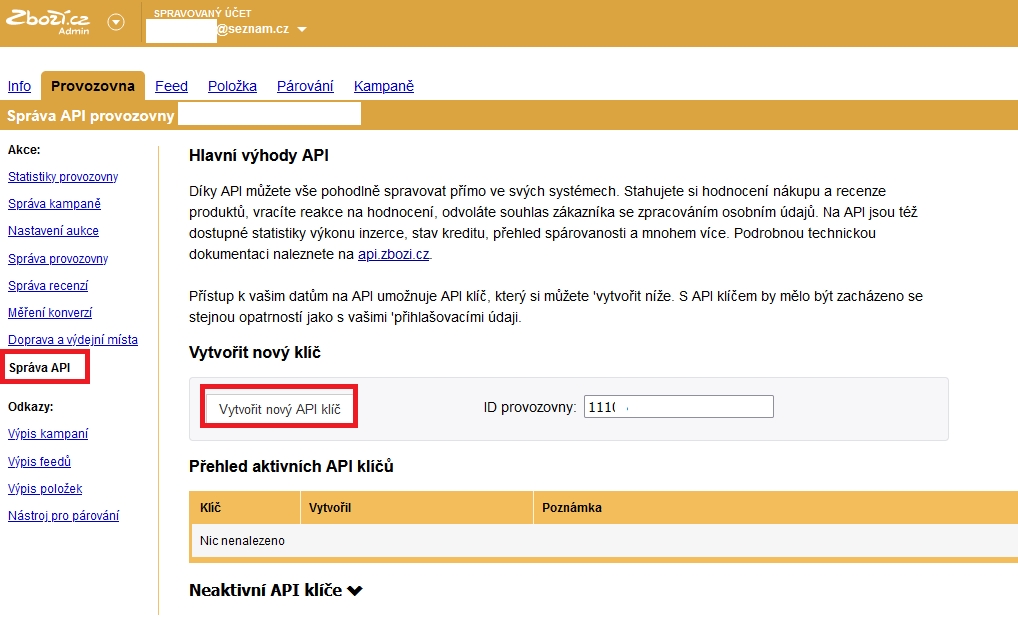Open Měření konverzí page
This screenshot has height=620, width=1018.
click(x=50, y=313)
